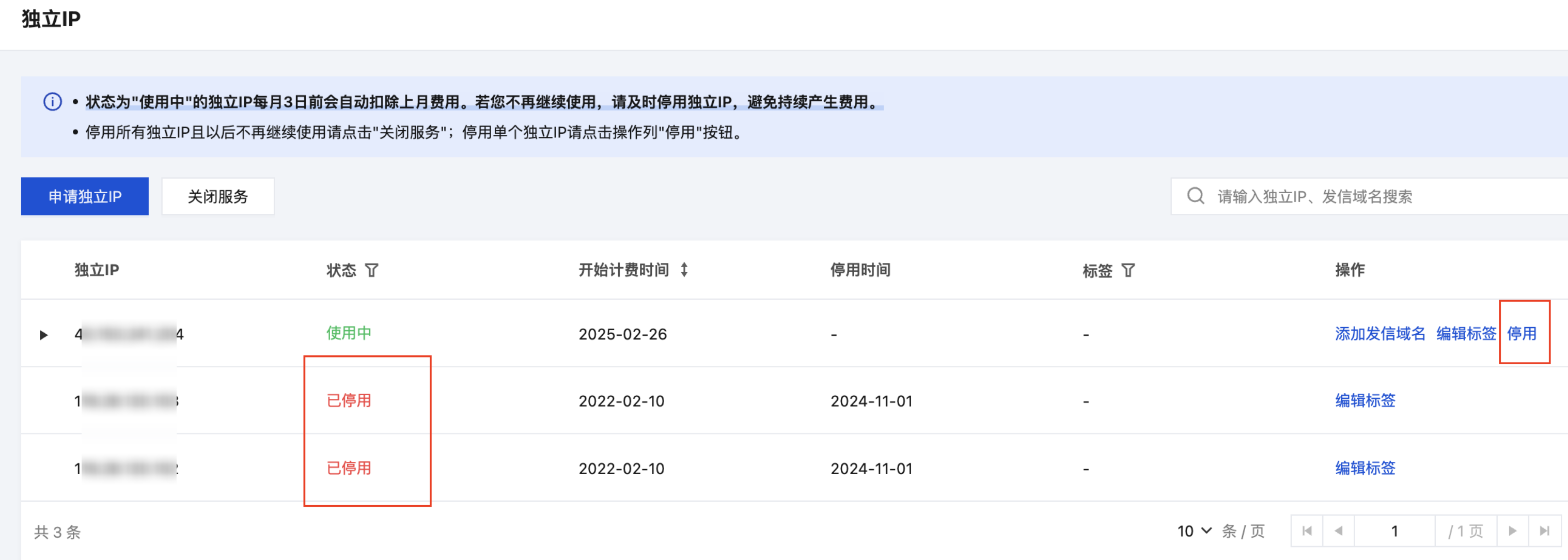
Task: Click the 开始计费时间 sort arrows icon
Action: point(684,270)
